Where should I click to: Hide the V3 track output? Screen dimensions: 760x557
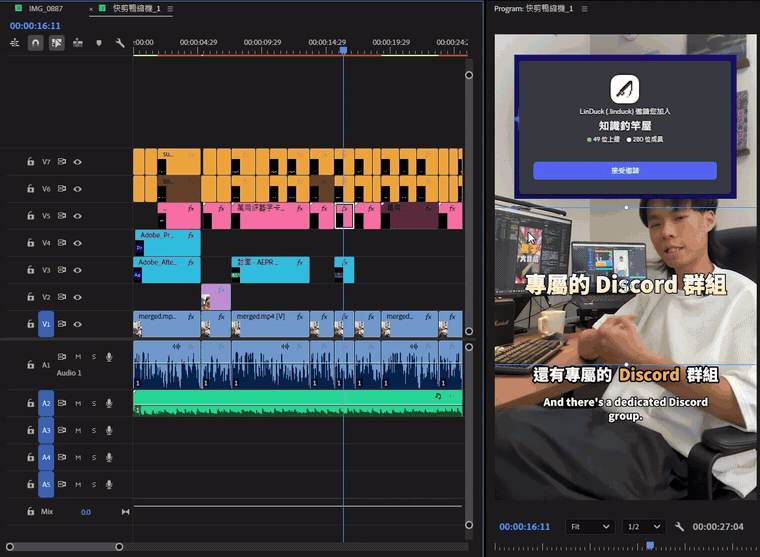78,270
